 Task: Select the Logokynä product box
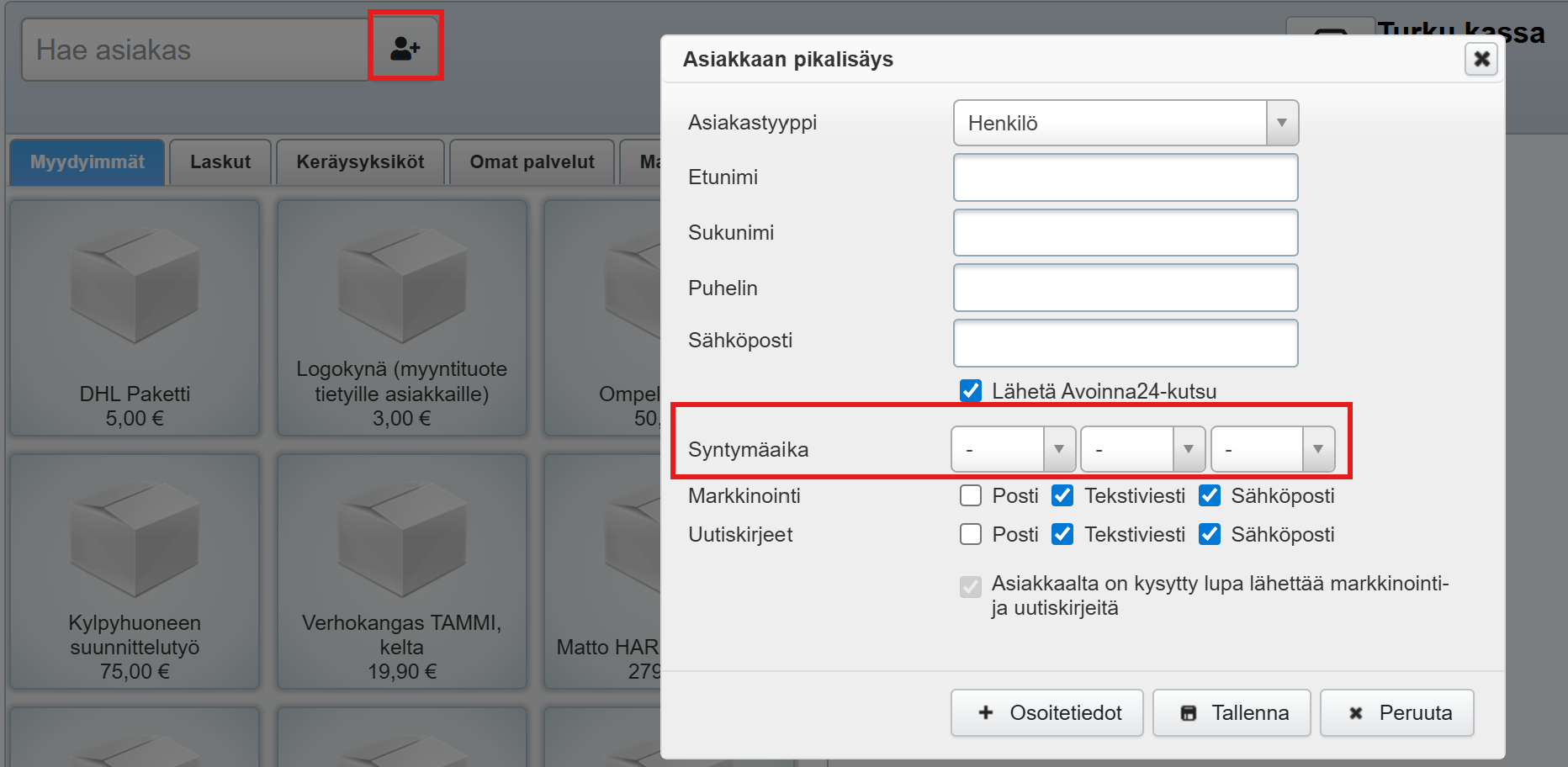pos(401,318)
